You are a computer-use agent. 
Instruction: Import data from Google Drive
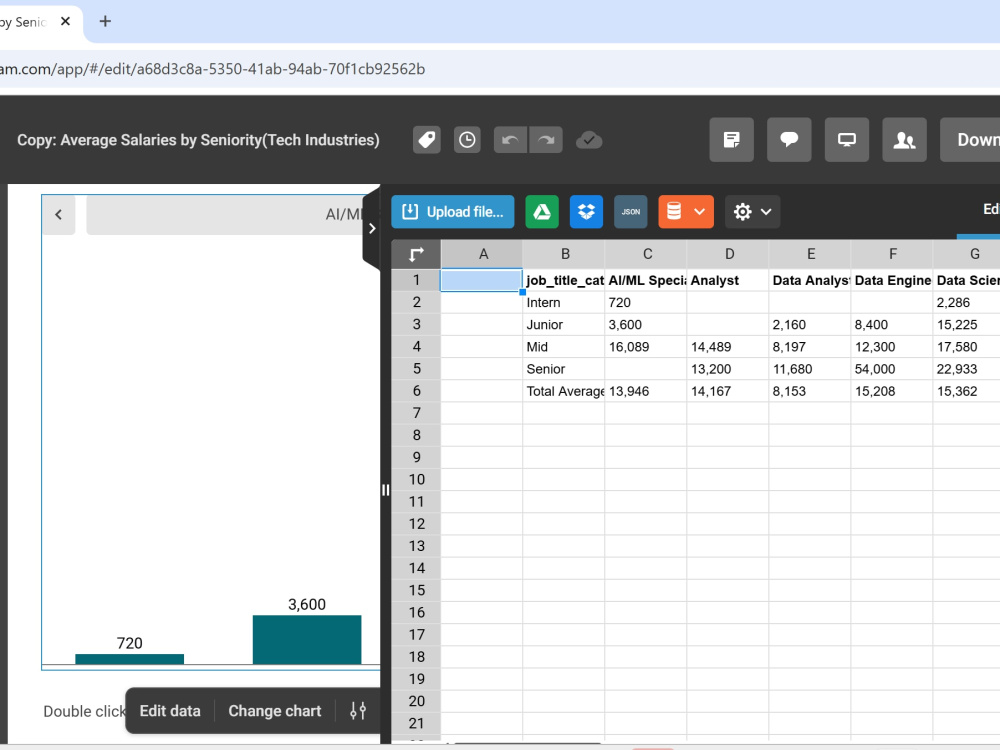542,212
